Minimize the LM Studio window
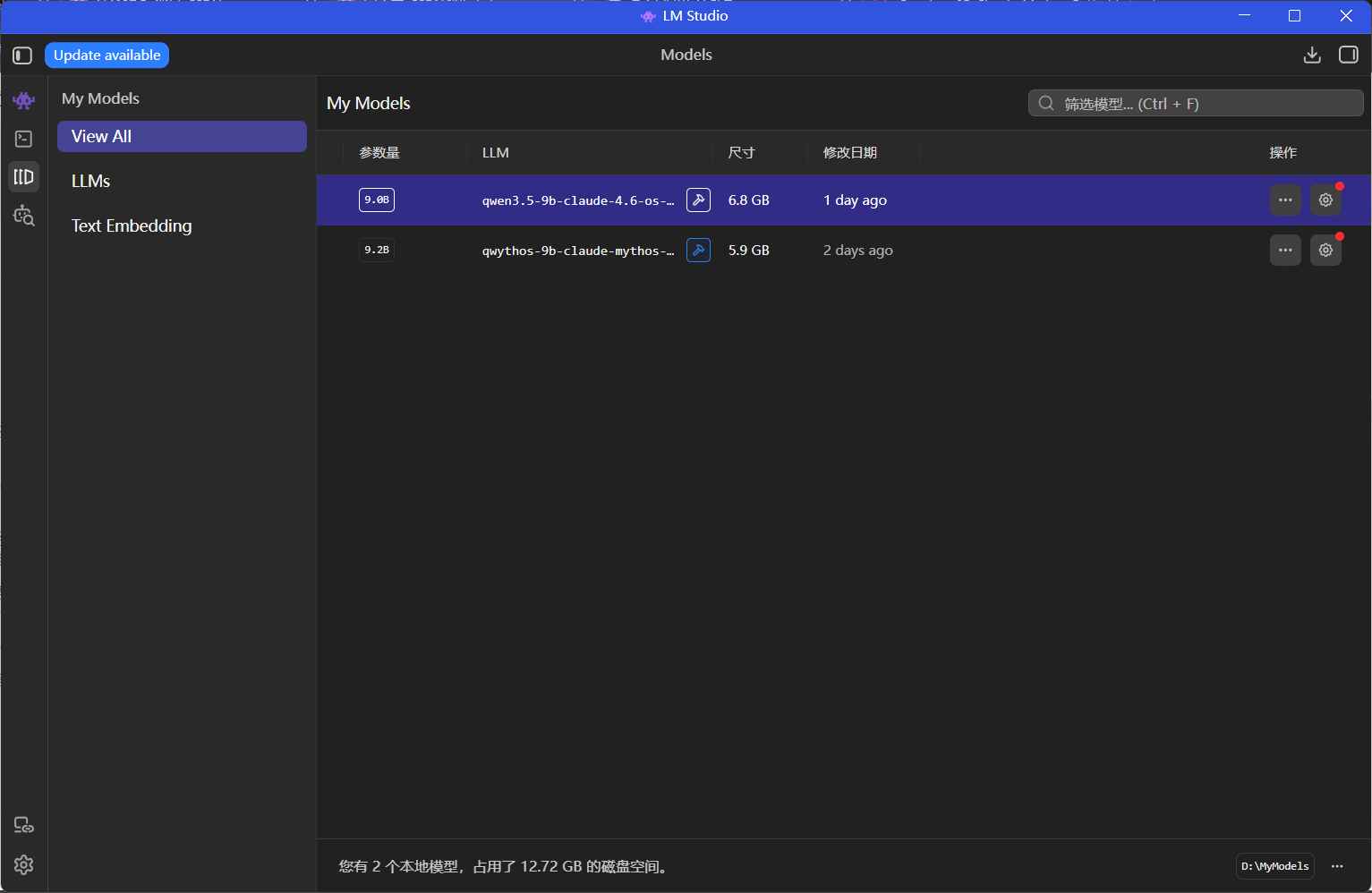This screenshot has width=1372, height=893. tap(1244, 16)
